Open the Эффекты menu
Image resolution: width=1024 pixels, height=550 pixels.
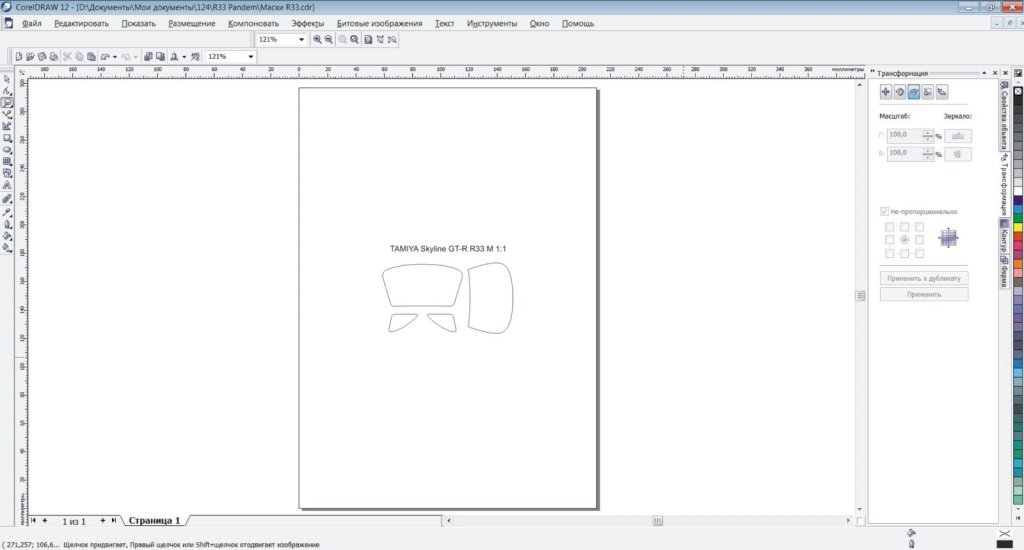307,23
